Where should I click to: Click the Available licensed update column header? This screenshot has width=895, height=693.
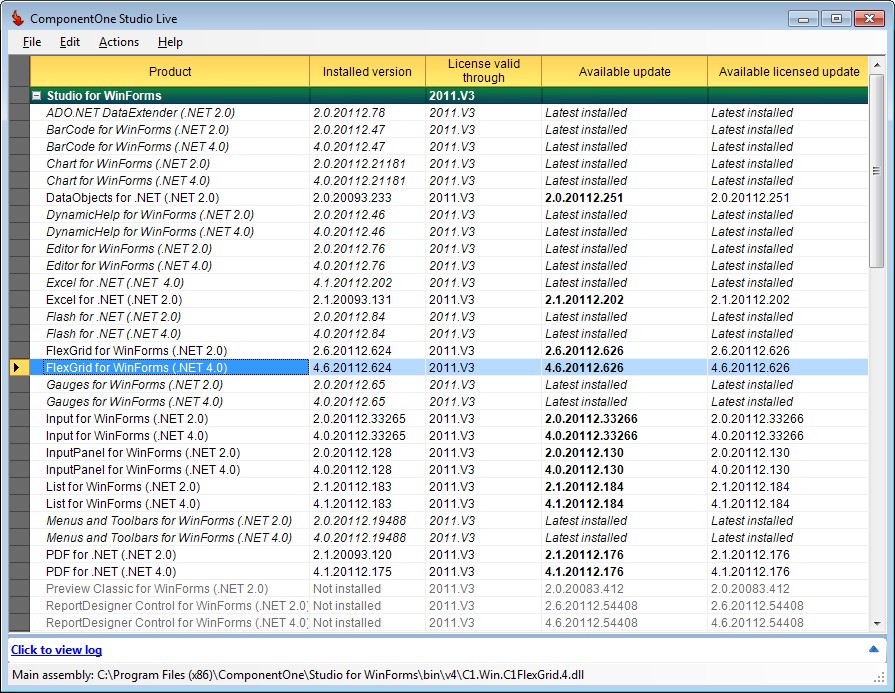[788, 71]
